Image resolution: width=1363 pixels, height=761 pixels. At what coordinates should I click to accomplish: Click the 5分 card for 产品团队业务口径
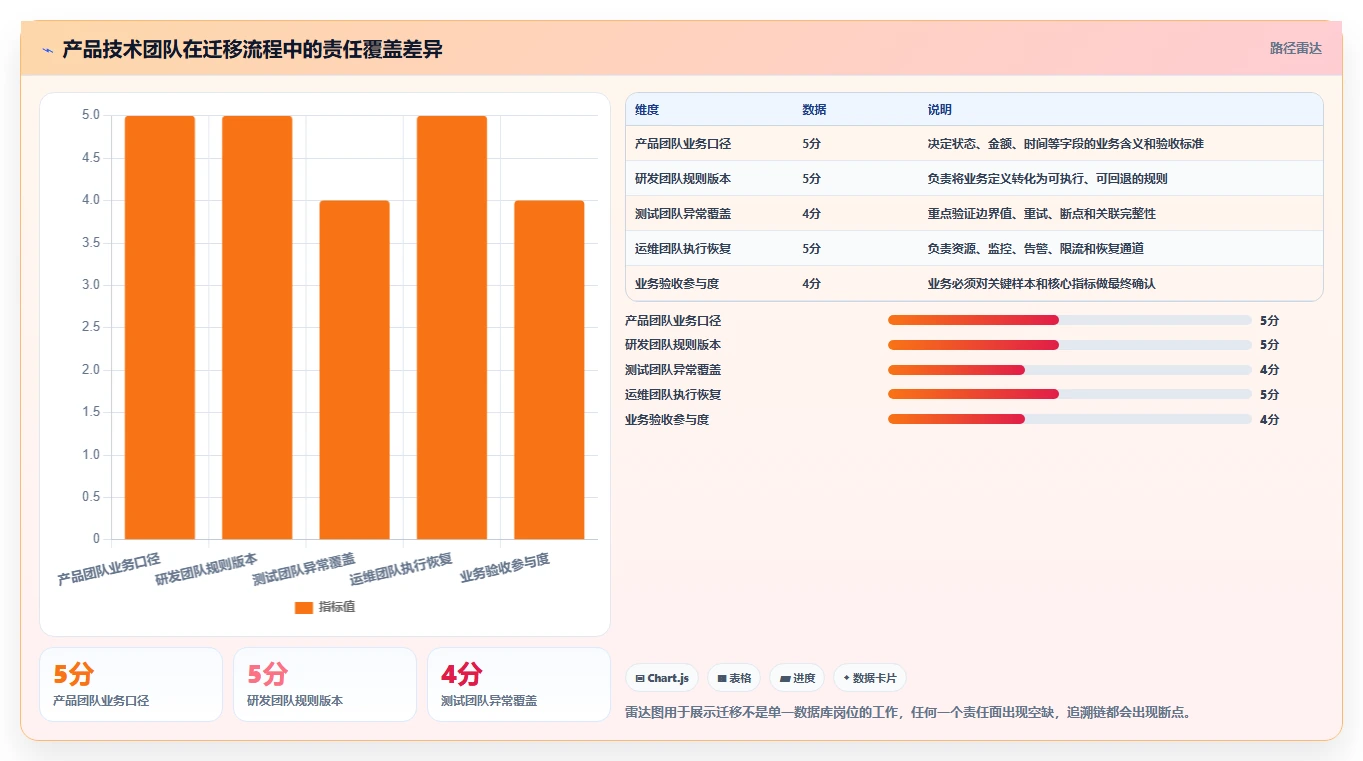click(131, 684)
